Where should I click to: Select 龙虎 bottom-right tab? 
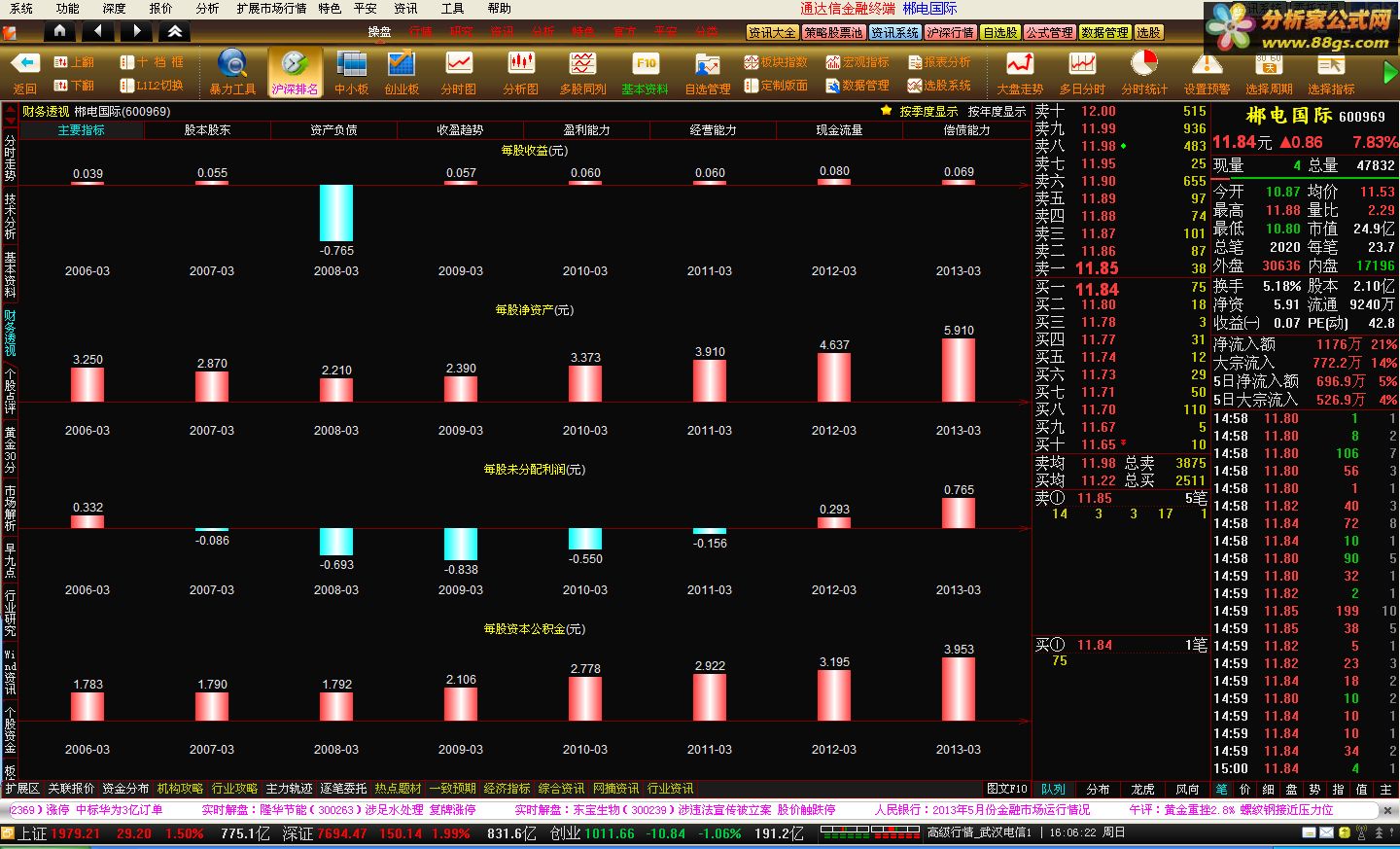[1142, 790]
